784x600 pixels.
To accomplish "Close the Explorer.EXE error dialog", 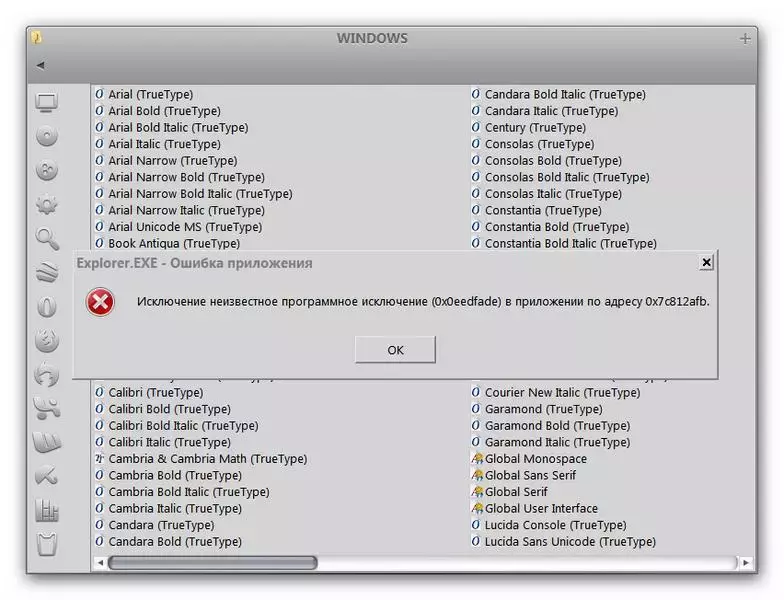I will click(x=706, y=262).
